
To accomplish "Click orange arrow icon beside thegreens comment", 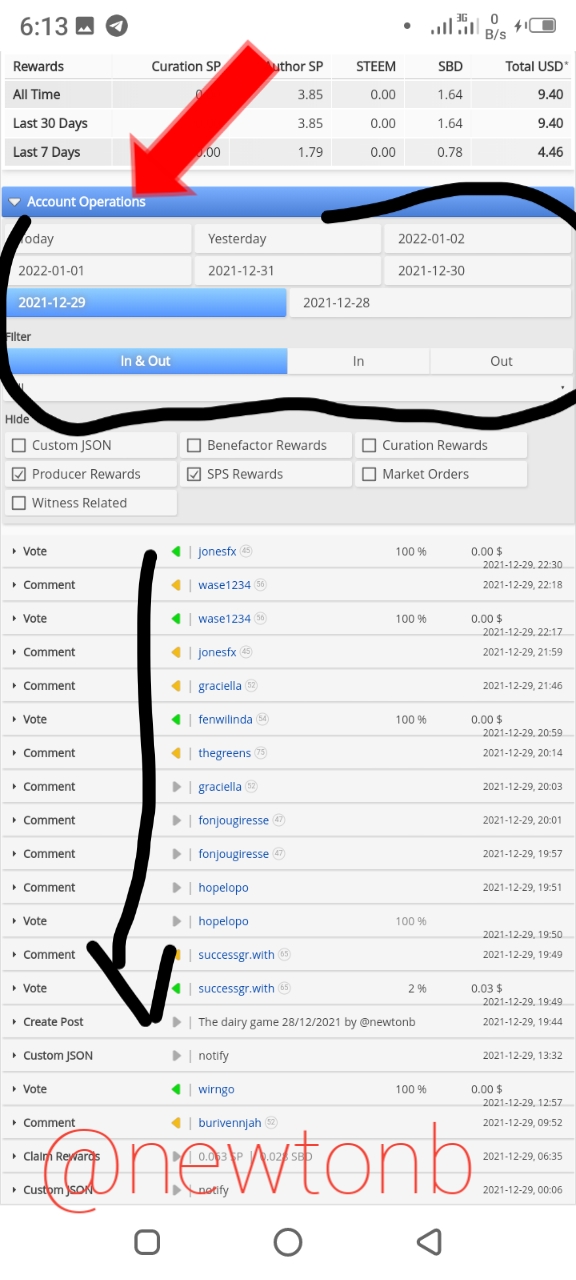I will pos(176,753).
